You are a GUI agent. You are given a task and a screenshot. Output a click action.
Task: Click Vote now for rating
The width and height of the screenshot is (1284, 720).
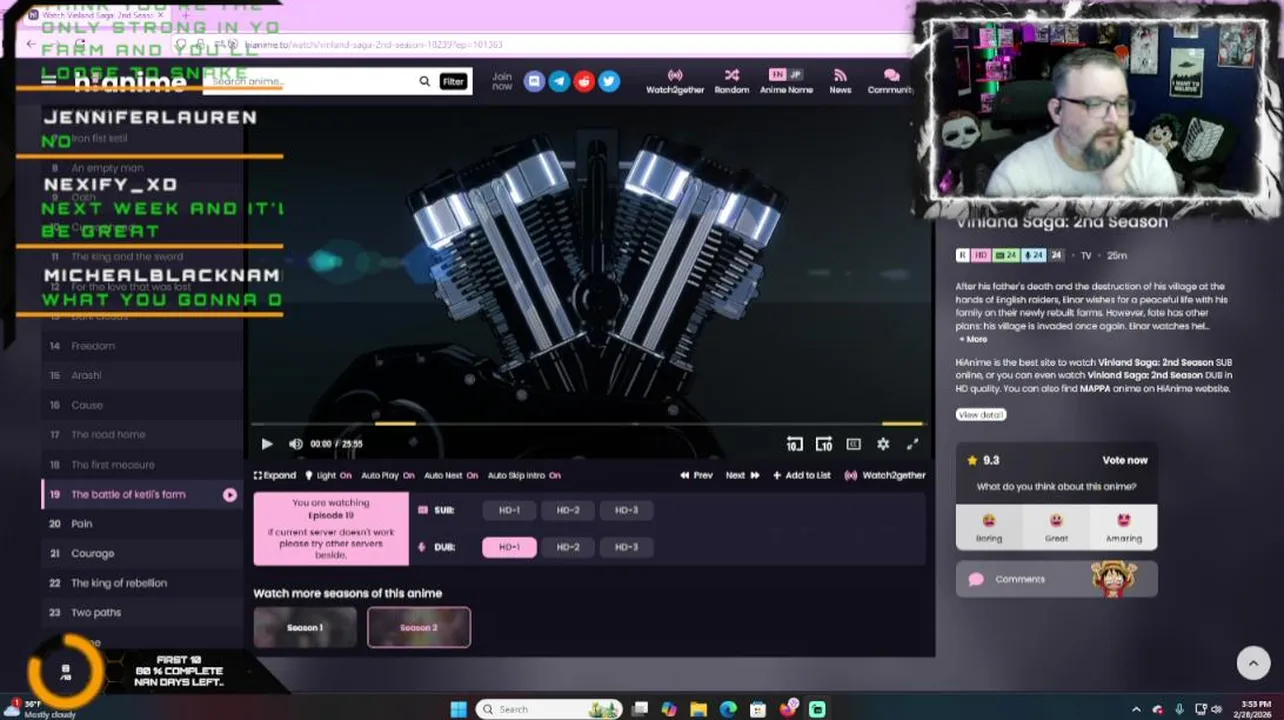click(x=1125, y=460)
